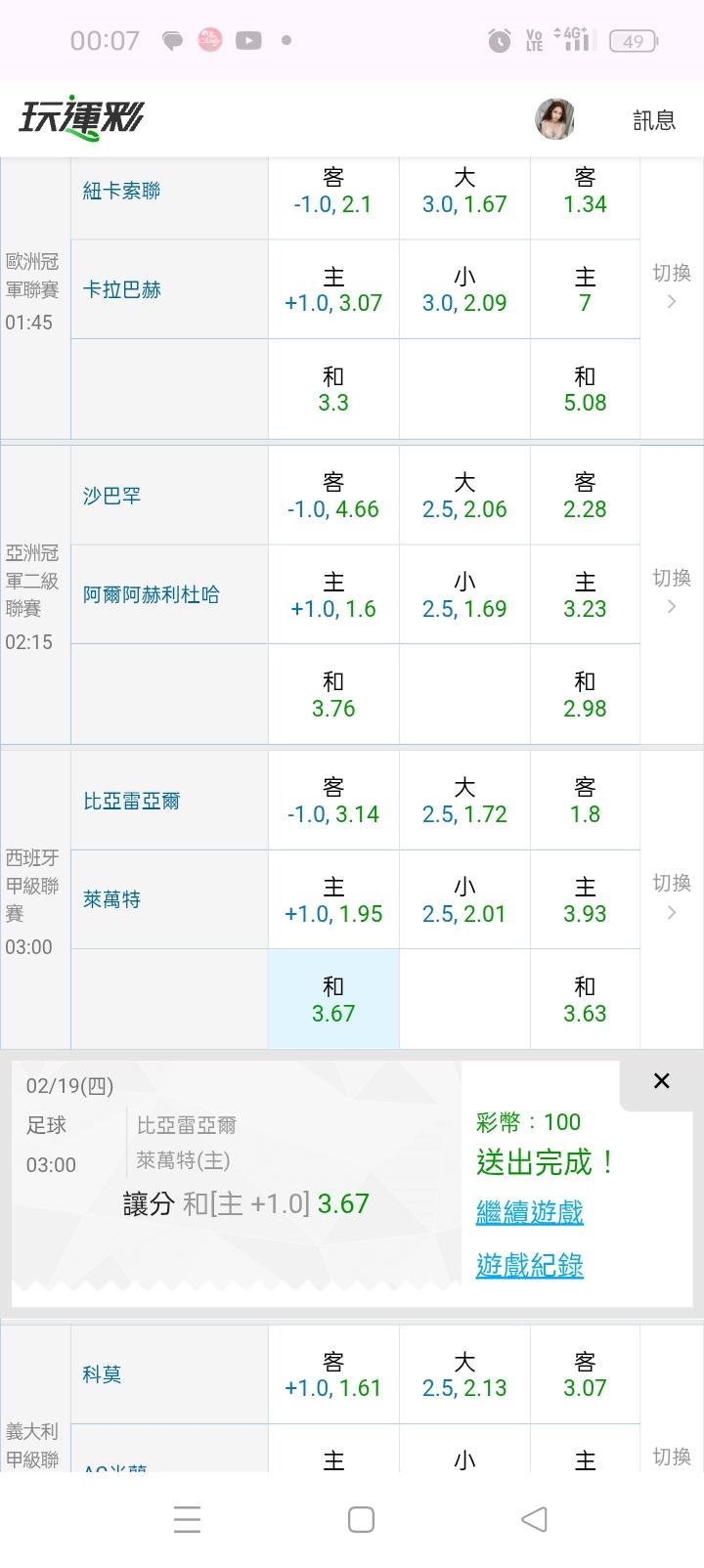Click 繼續遊戲 link

click(x=529, y=1213)
